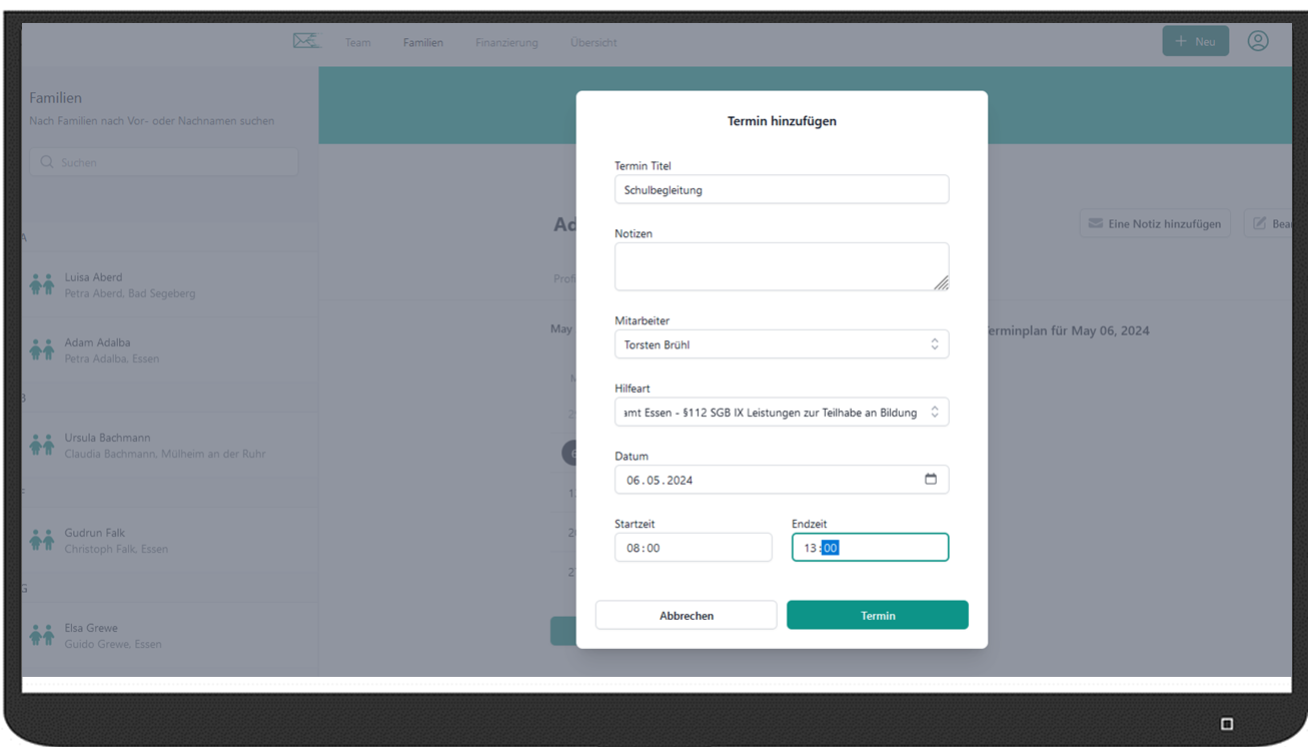Confirm with the green Termin button
The height and width of the screenshot is (747, 1308).
coord(877,615)
